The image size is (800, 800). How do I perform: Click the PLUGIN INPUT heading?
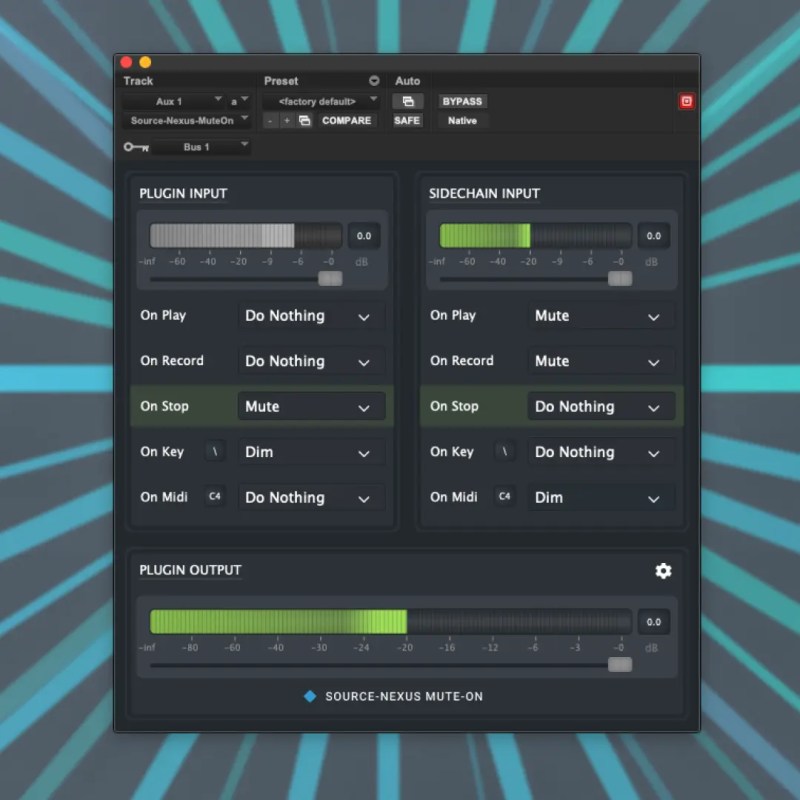click(x=183, y=193)
